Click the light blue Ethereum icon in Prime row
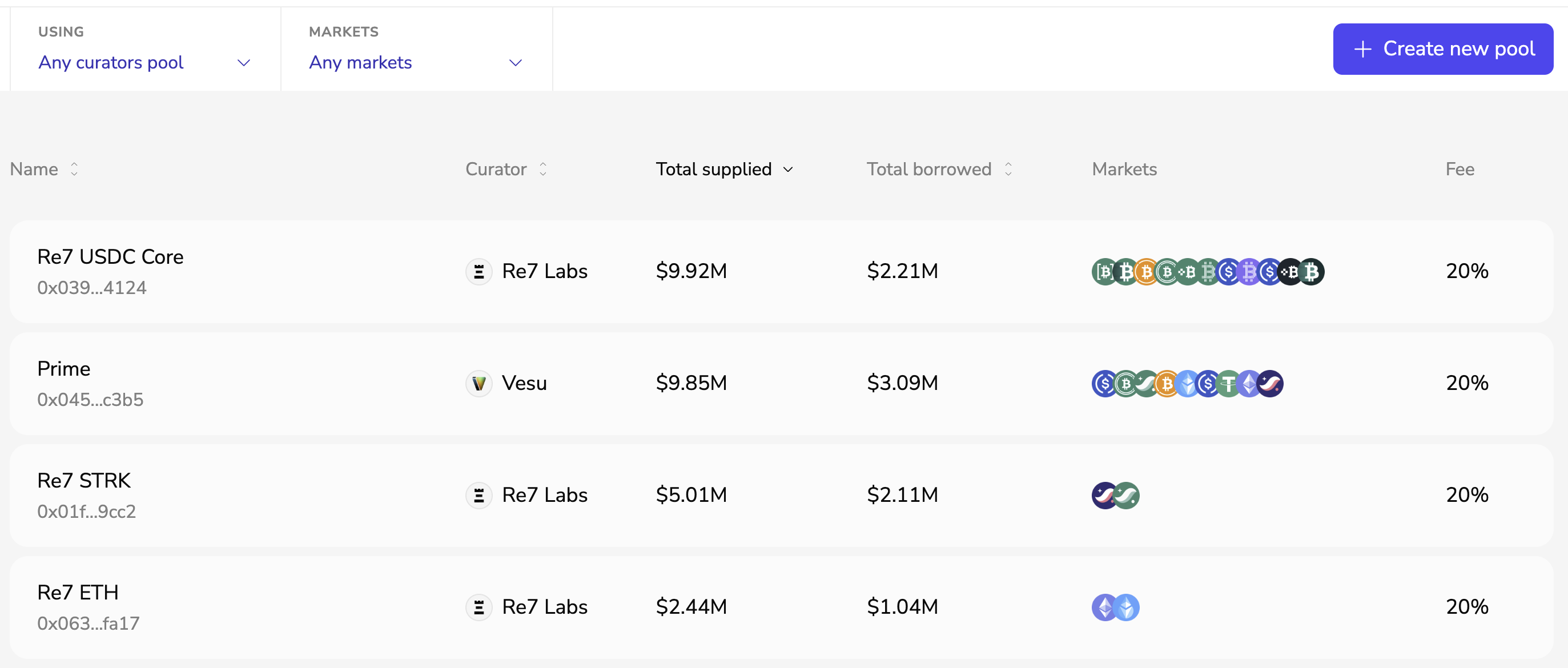 (1188, 383)
